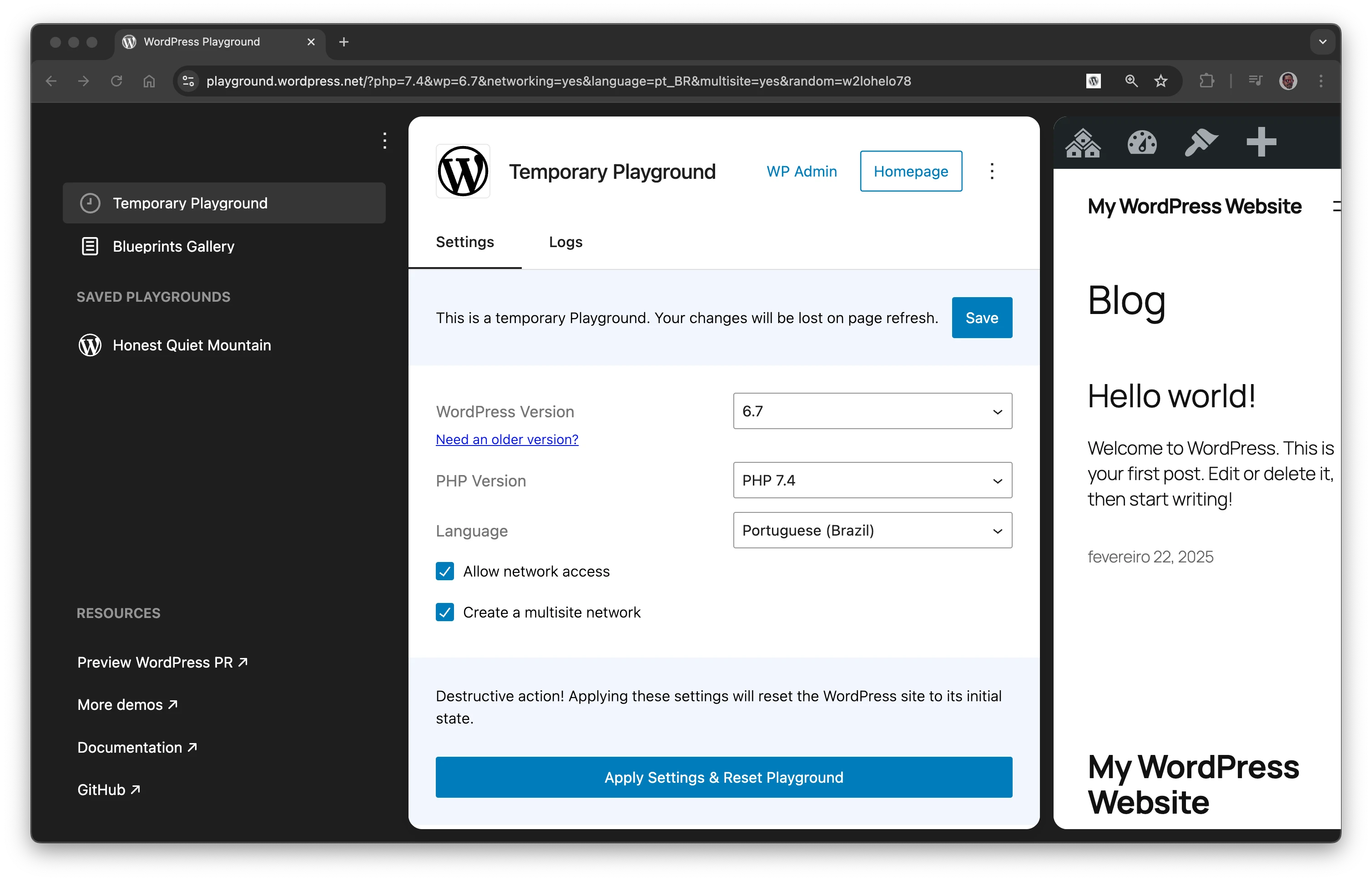Image resolution: width=1372 pixels, height=881 pixels.
Task: Uncheck Allow network access
Action: [445, 571]
